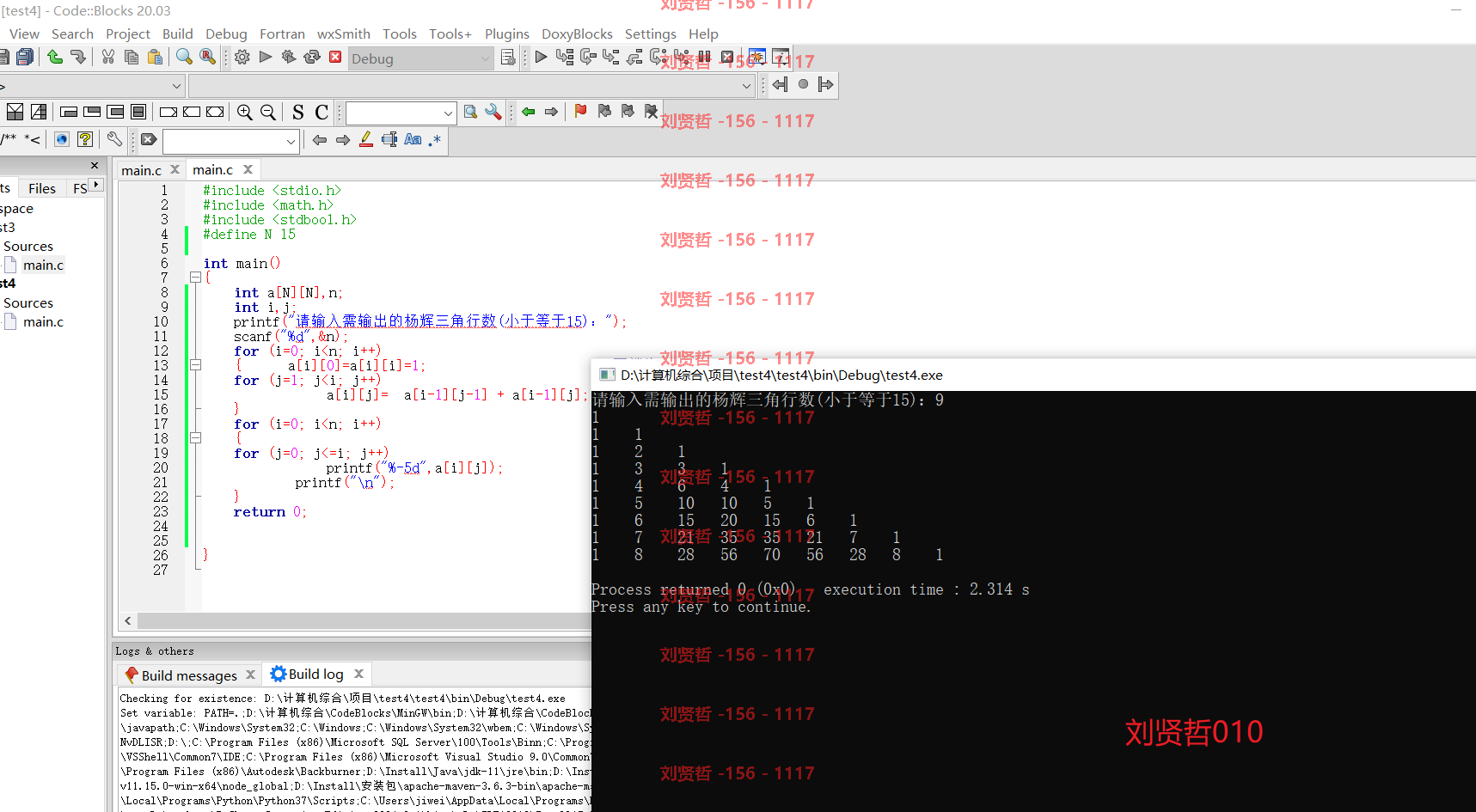Switch to Build messages tab
The height and width of the screenshot is (812, 1476).
[189, 675]
